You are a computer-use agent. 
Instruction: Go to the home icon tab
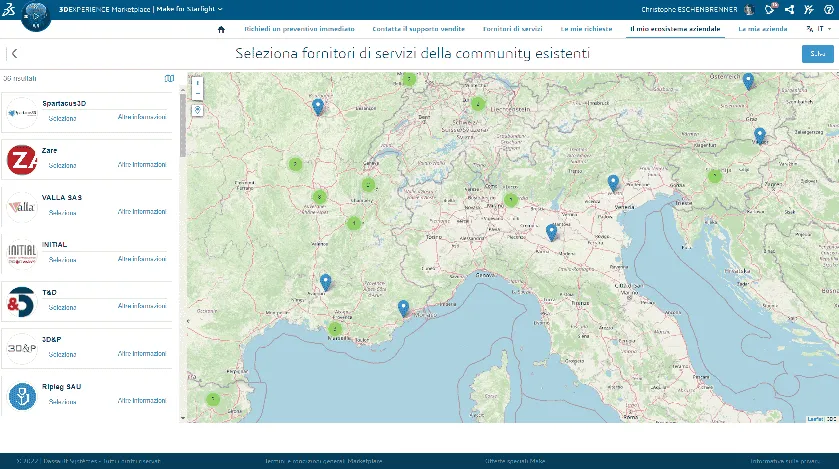click(221, 29)
